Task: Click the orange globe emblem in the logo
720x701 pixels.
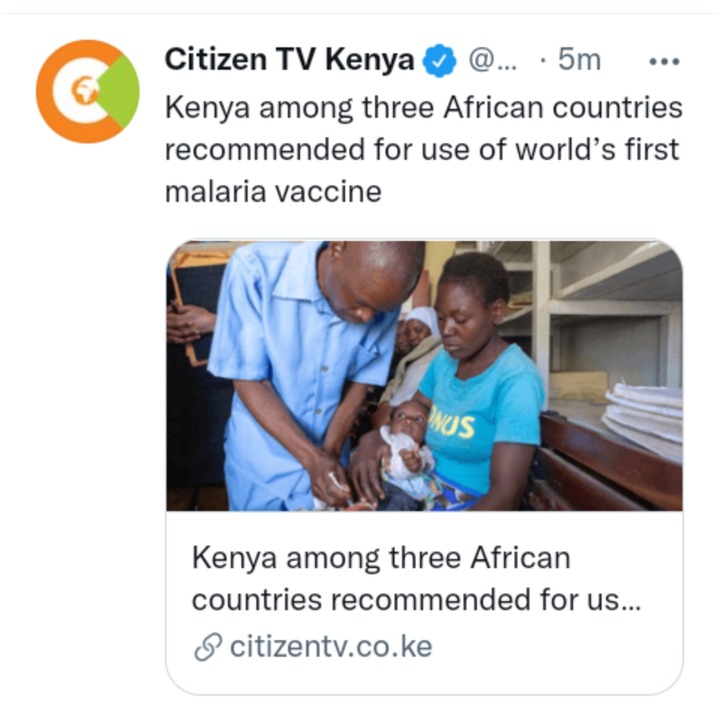Action: click(84, 90)
